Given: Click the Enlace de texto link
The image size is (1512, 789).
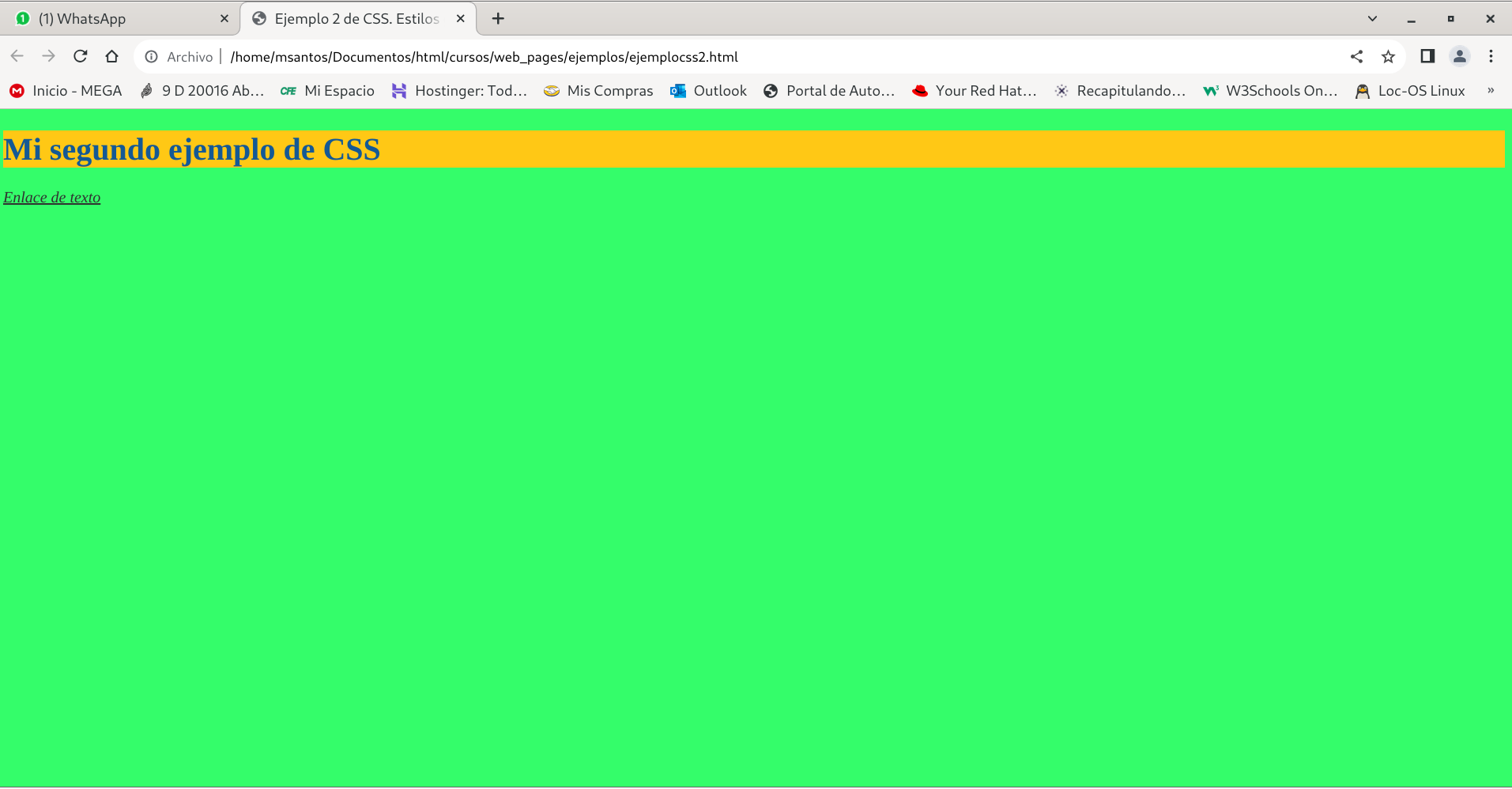Looking at the screenshot, I should (52, 198).
